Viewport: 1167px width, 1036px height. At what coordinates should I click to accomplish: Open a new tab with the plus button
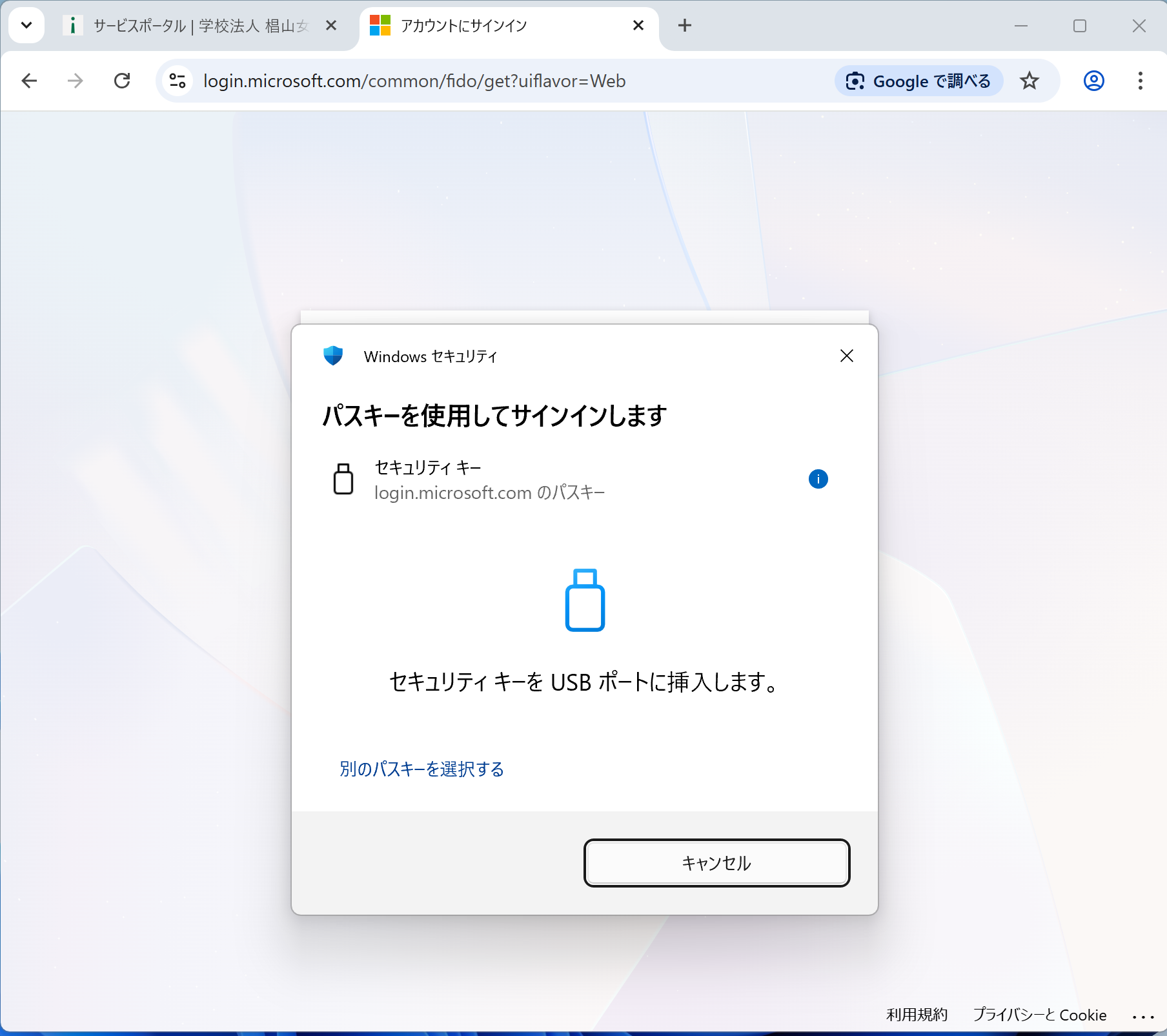tap(685, 25)
